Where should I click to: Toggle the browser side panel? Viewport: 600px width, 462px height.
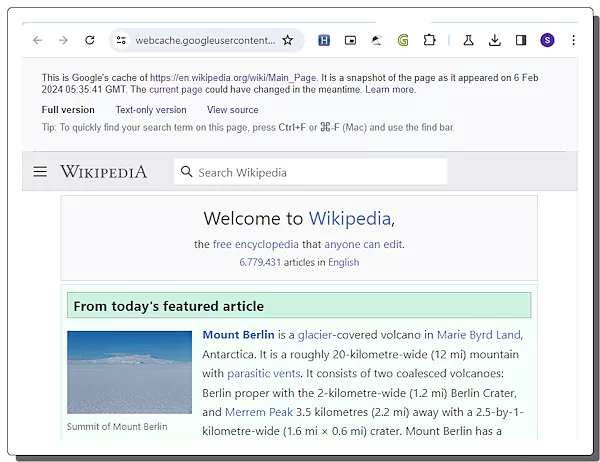521,40
